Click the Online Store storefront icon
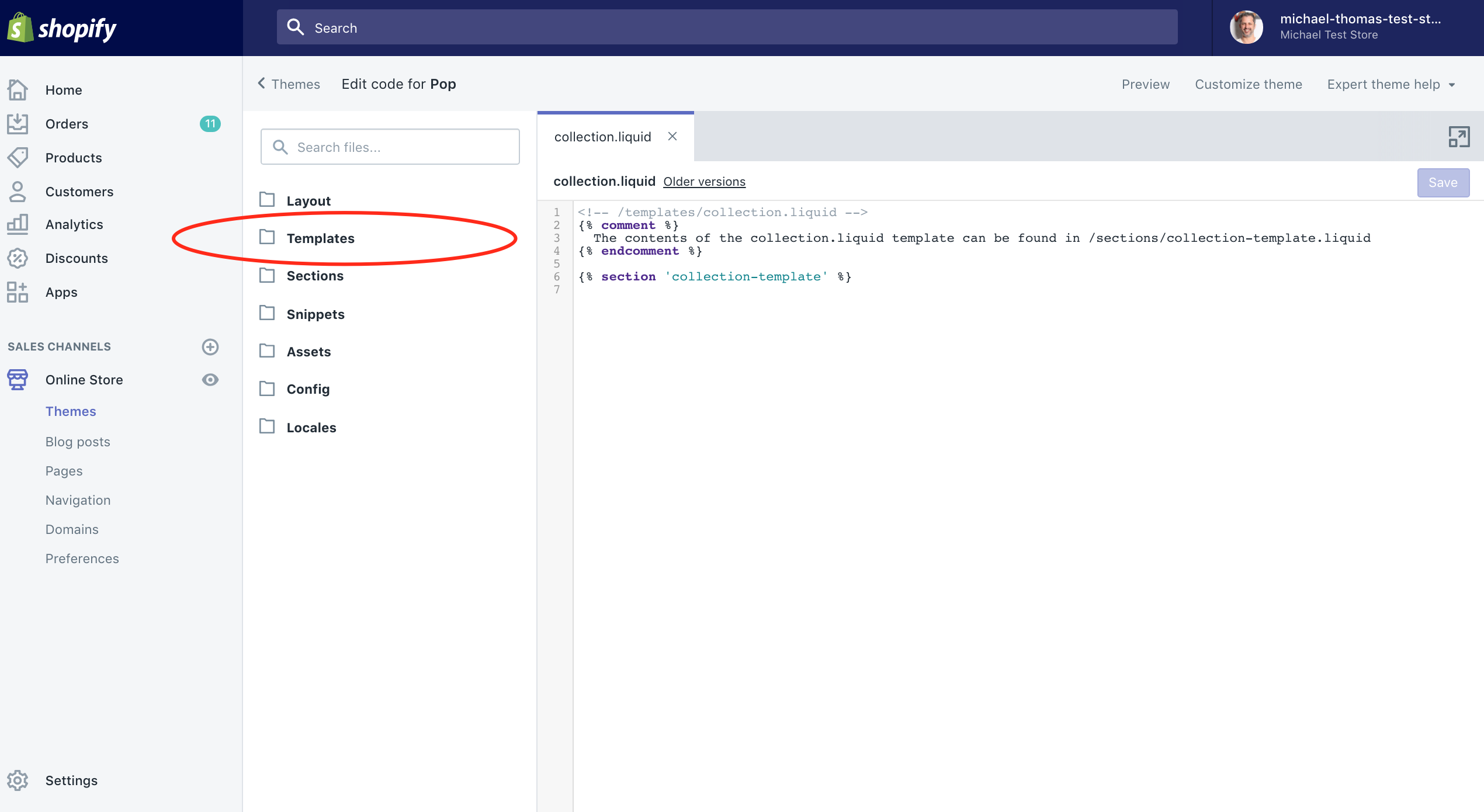Viewport: 1484px width, 812px height. pos(18,380)
